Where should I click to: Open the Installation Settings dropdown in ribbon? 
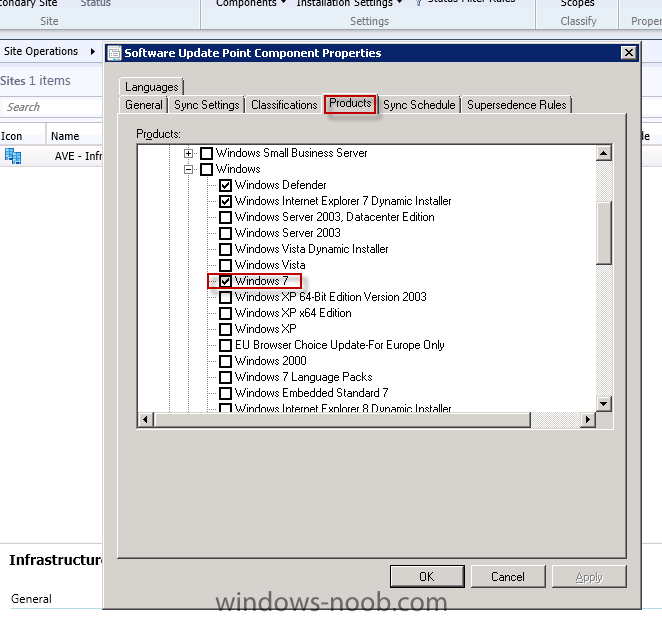click(x=349, y=3)
